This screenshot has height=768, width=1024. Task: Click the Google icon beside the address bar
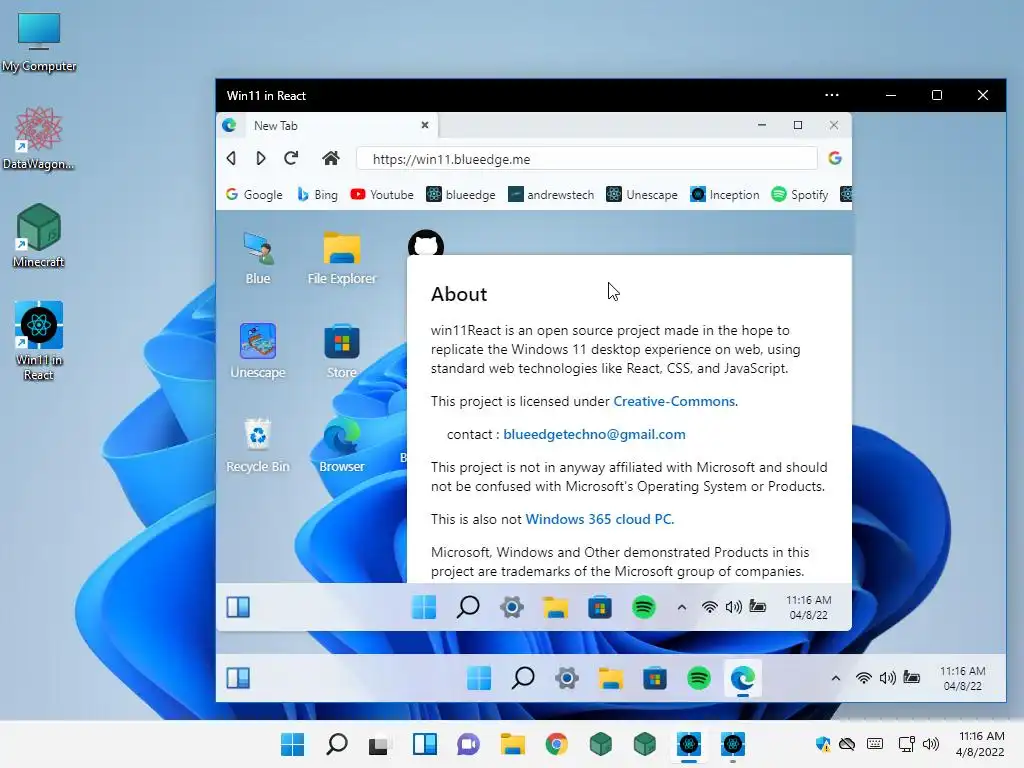pyautogui.click(x=835, y=158)
